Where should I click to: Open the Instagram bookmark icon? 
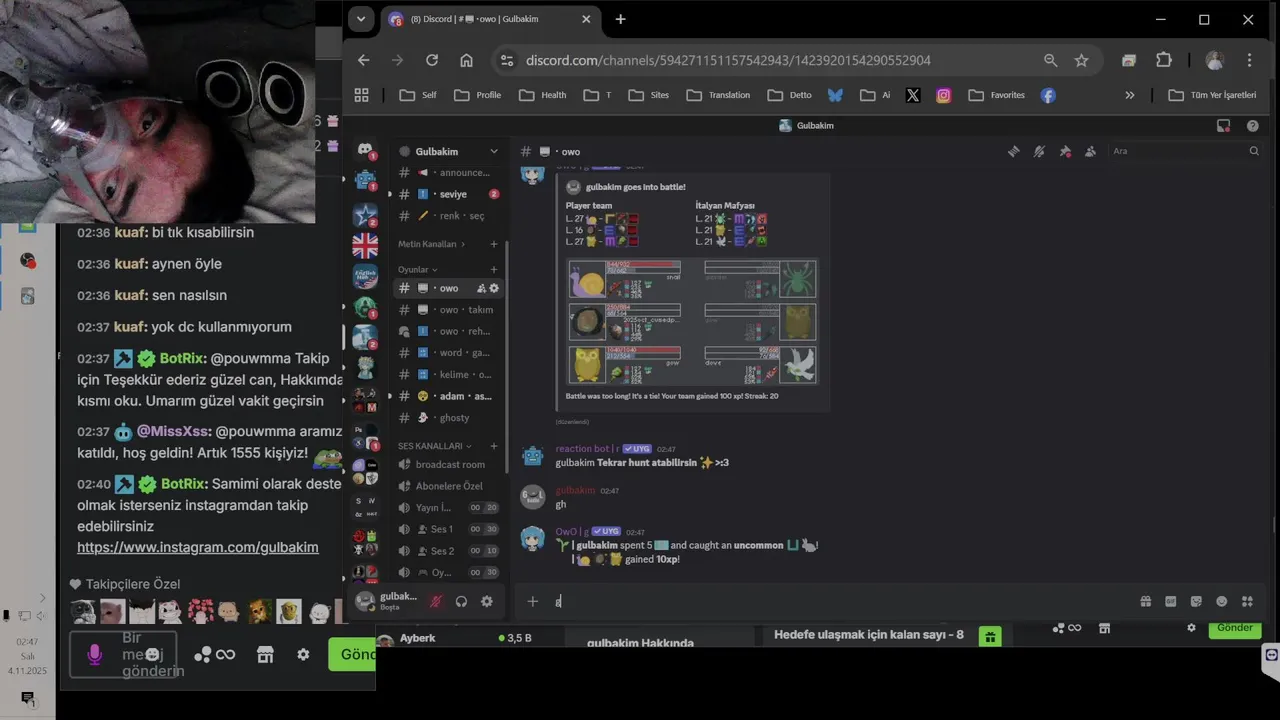coord(943,95)
